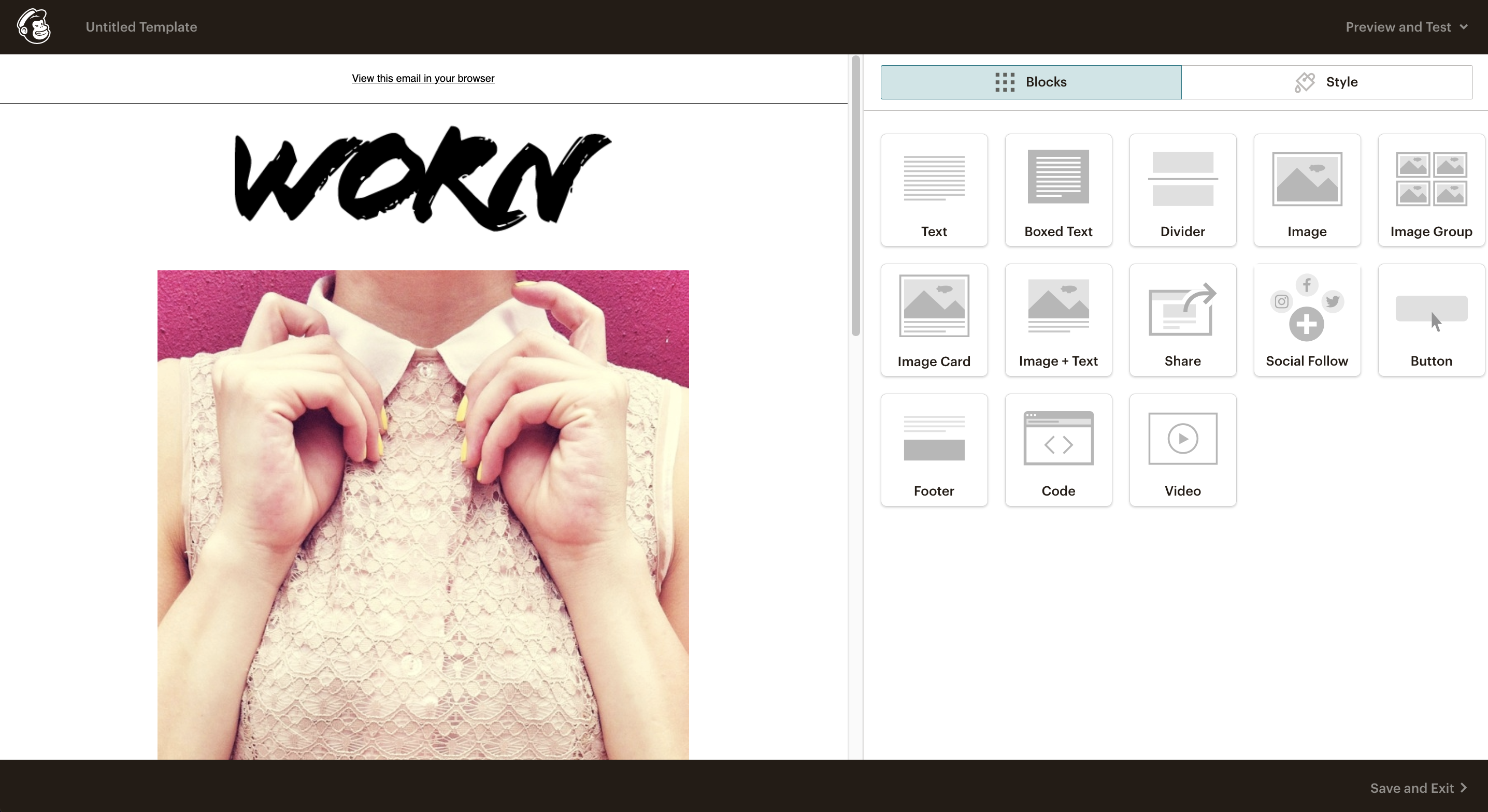The height and width of the screenshot is (812, 1488).
Task: Choose the Image Group block
Action: click(x=1432, y=190)
